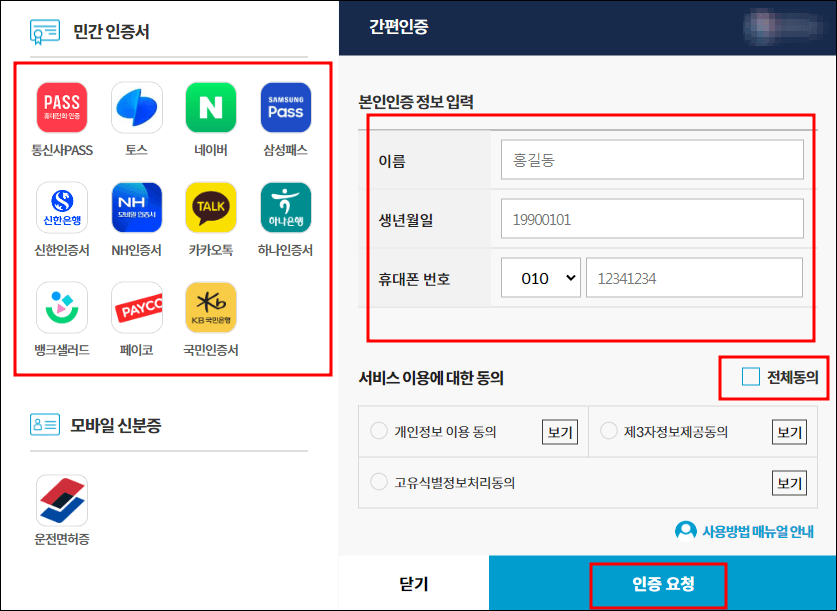This screenshot has width=837, height=611.
Task: Pick the 하나인증서 icon
Action: 286,208
